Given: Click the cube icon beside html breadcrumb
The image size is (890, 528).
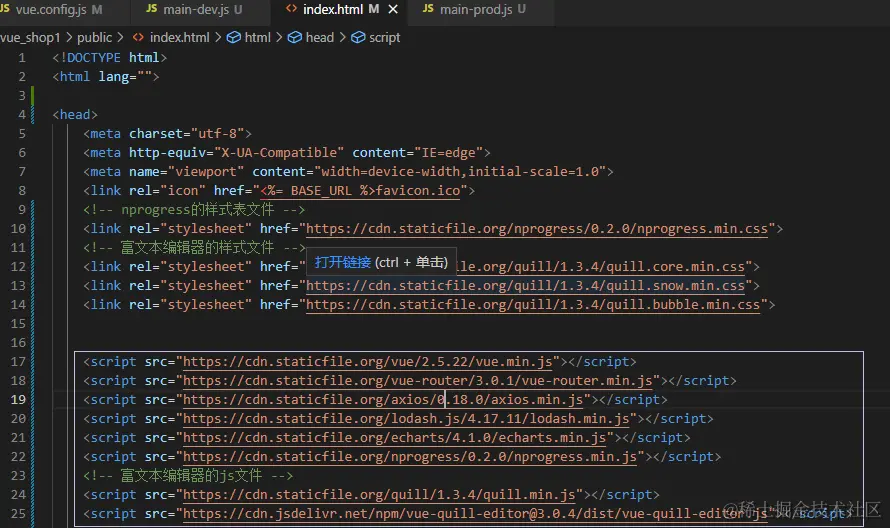Looking at the screenshot, I should point(233,37).
